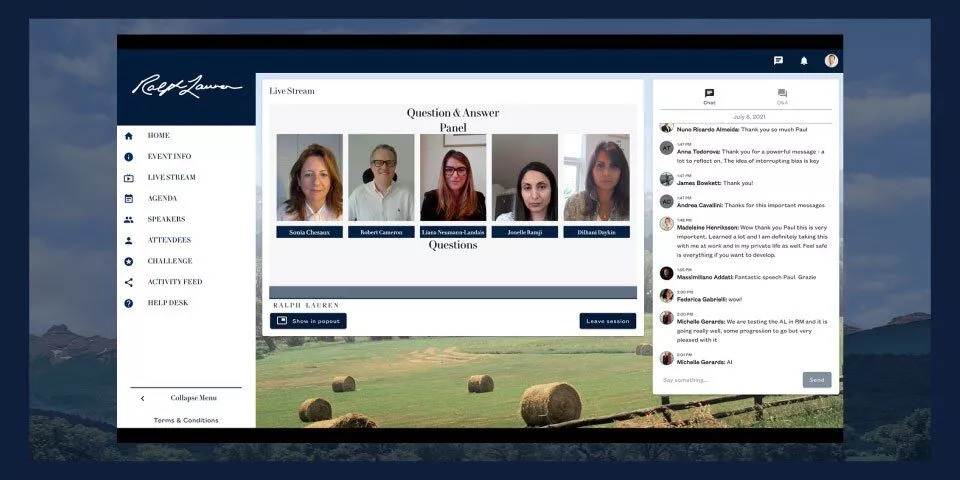The image size is (960, 480).
Task: Select Robert Cameron video thumbnail
Action: 381,178
